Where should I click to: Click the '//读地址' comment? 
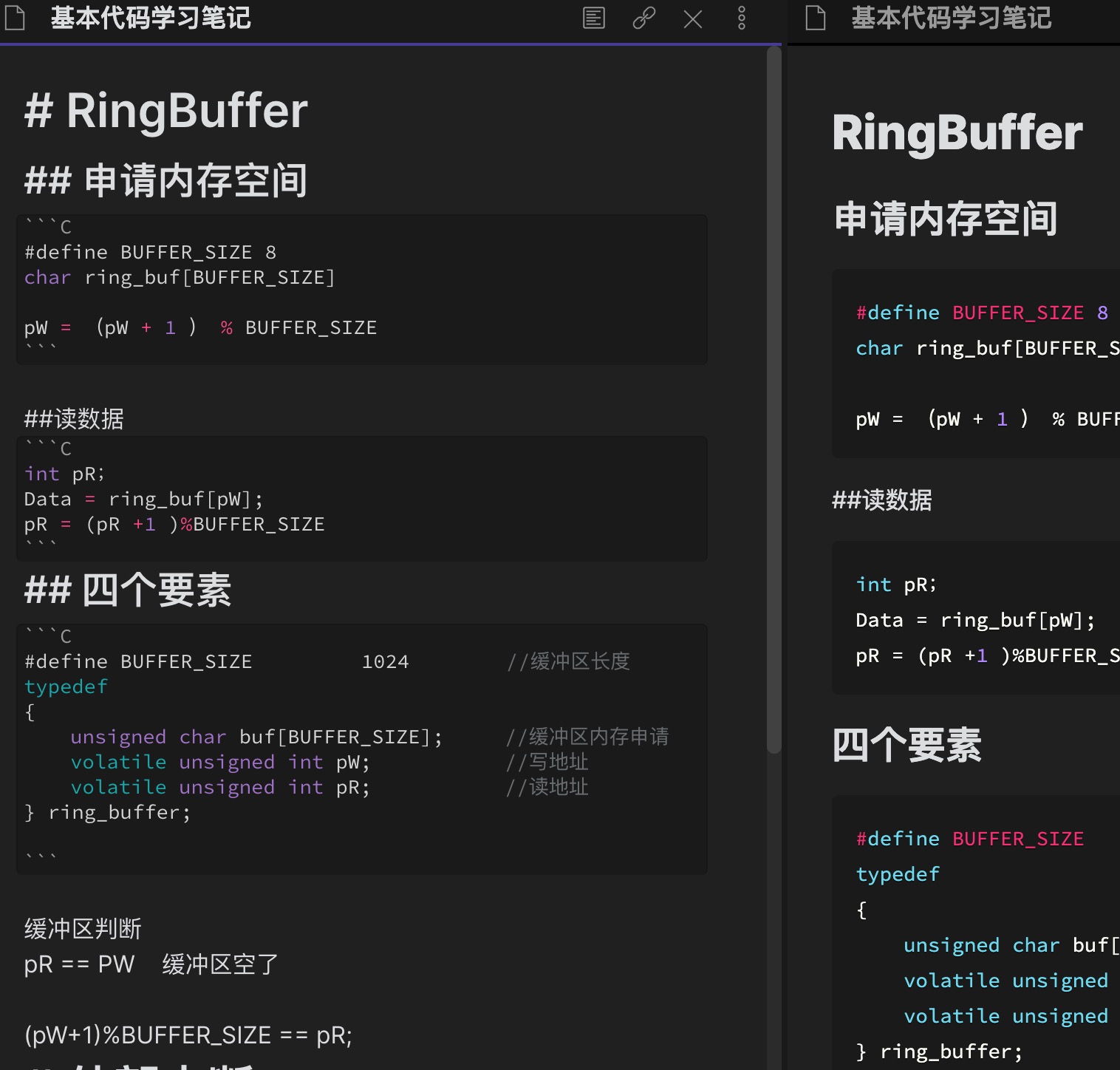point(547,788)
